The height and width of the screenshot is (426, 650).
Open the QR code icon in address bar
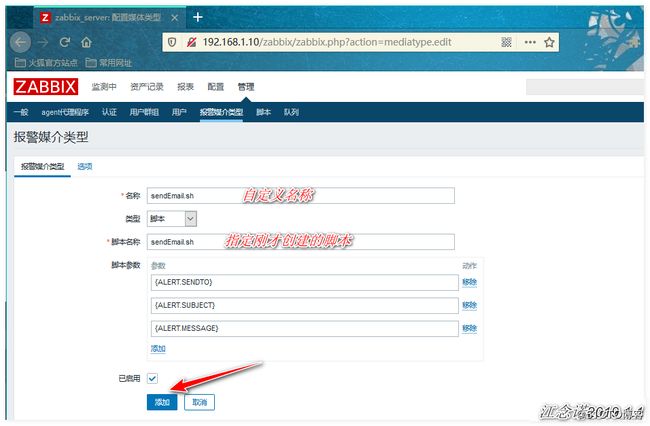506,42
